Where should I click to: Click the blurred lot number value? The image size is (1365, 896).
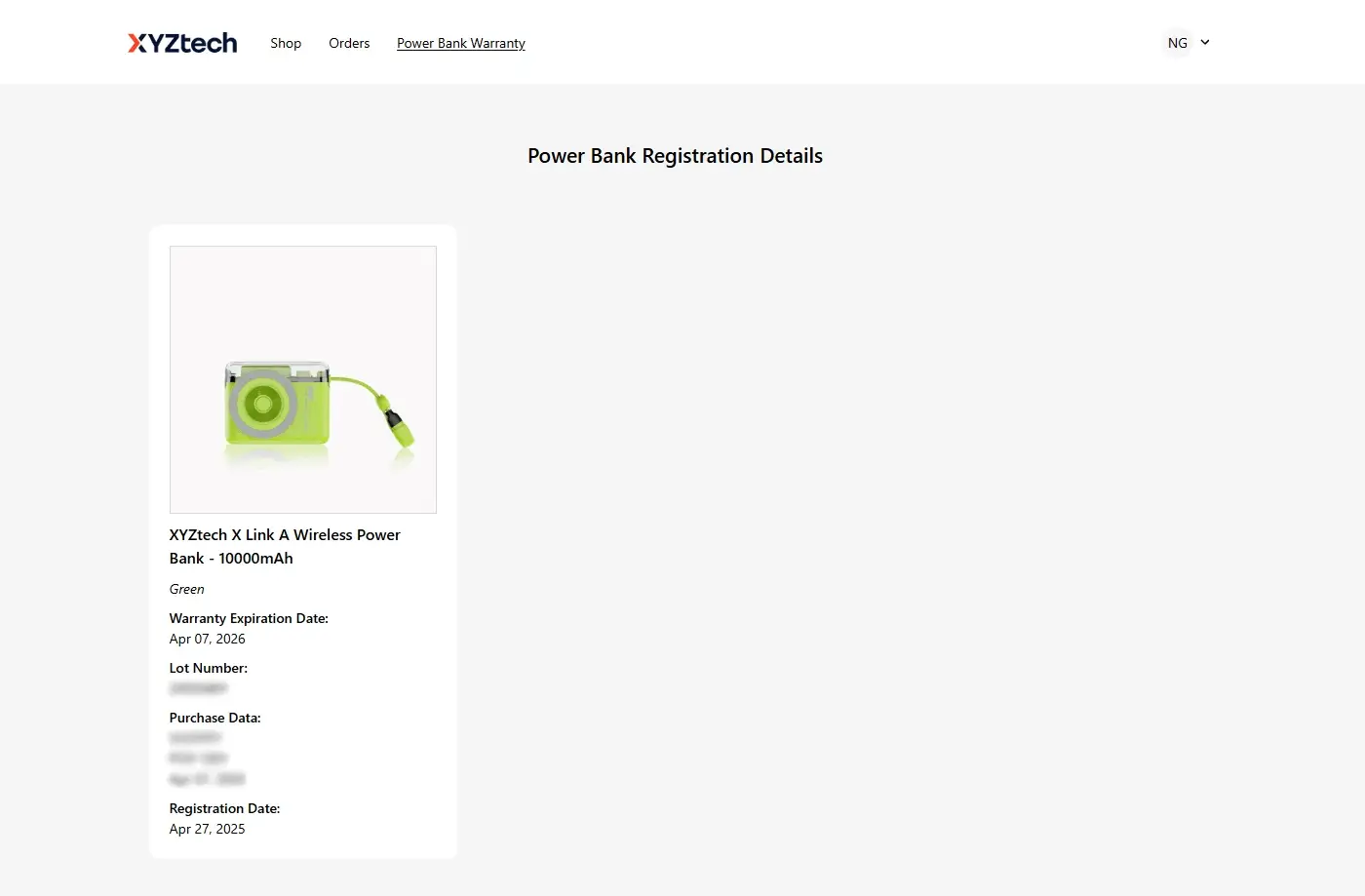(x=198, y=688)
